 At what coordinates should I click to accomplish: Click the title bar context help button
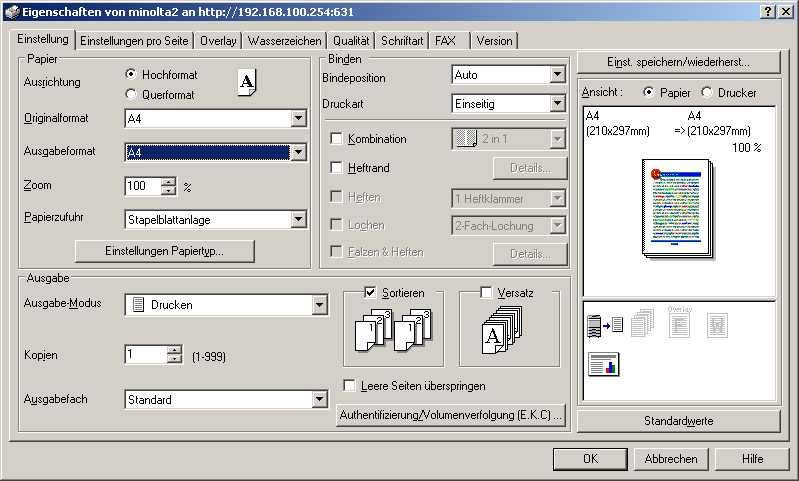769,10
